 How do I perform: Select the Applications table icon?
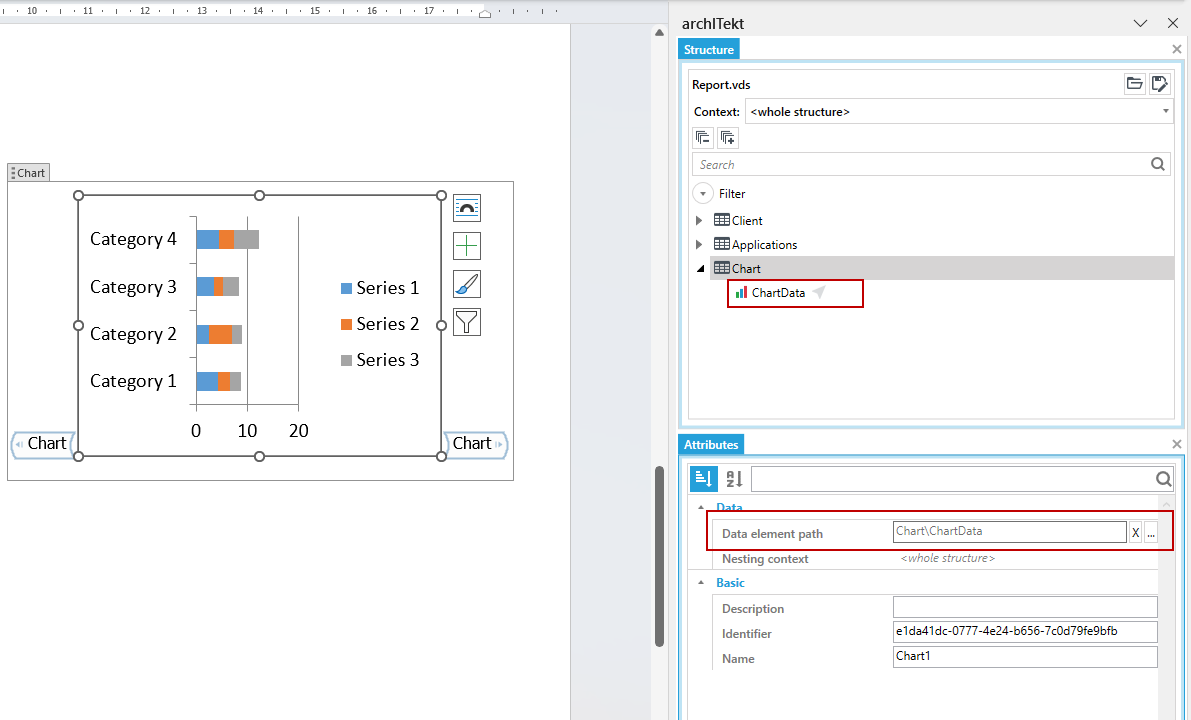pyautogui.click(x=722, y=245)
